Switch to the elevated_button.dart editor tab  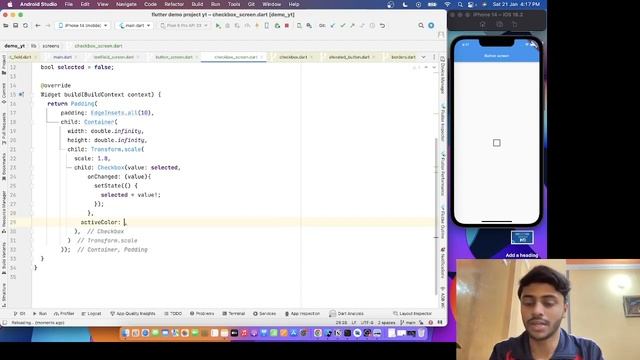click(349, 57)
